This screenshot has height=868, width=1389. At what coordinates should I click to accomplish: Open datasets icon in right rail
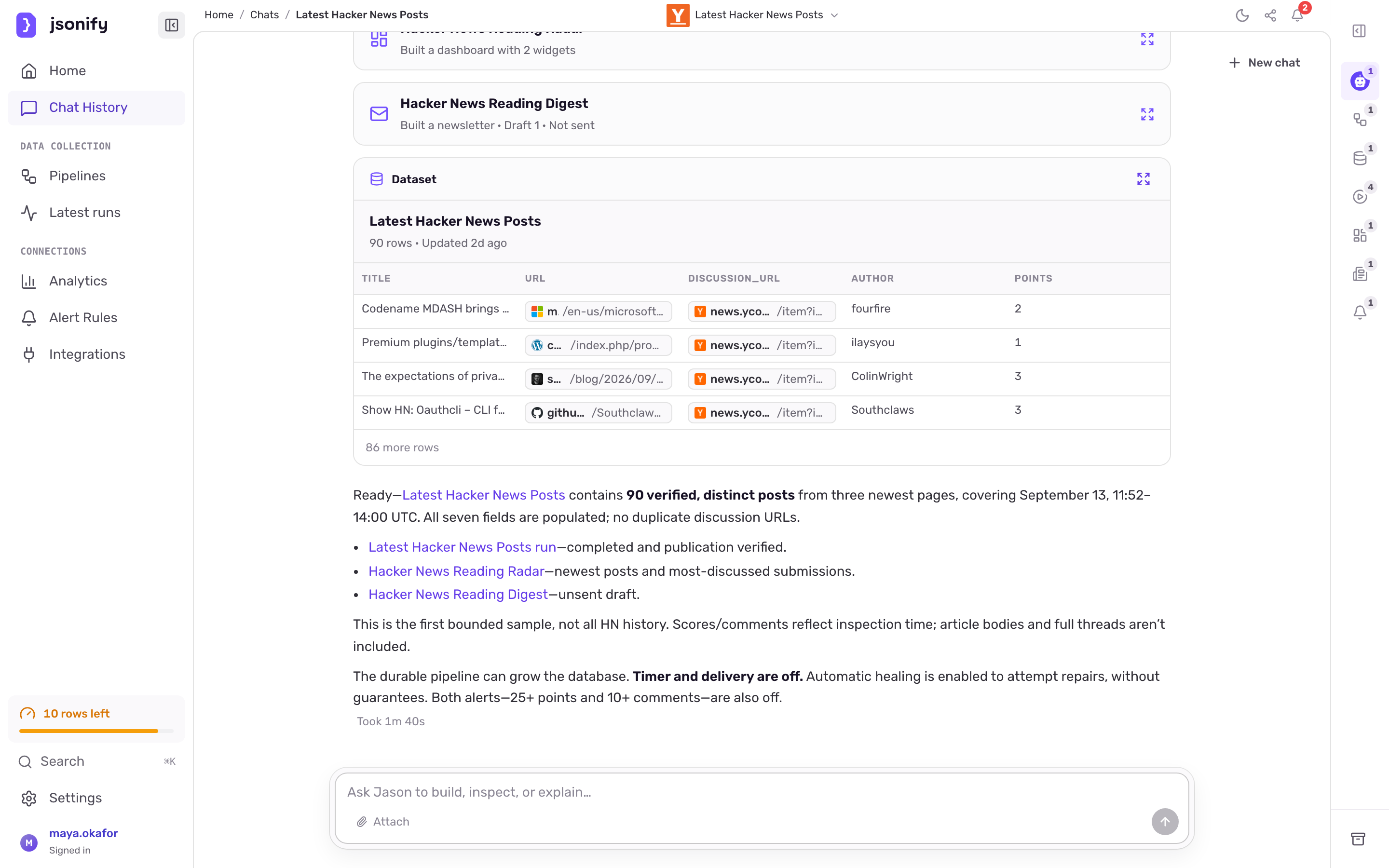(x=1360, y=158)
